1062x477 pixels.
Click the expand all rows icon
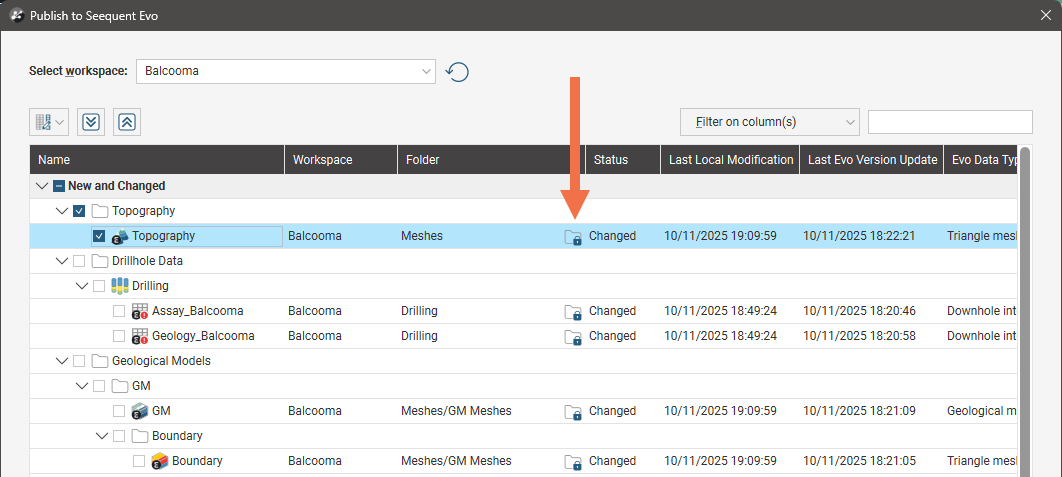[91, 122]
